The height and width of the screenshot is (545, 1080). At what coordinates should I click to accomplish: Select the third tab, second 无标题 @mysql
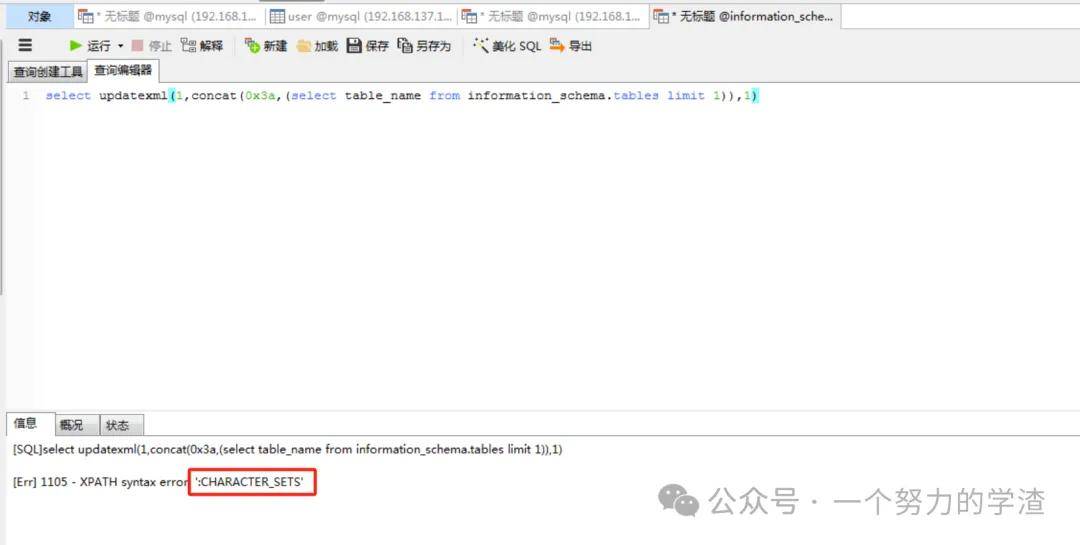pyautogui.click(x=553, y=16)
